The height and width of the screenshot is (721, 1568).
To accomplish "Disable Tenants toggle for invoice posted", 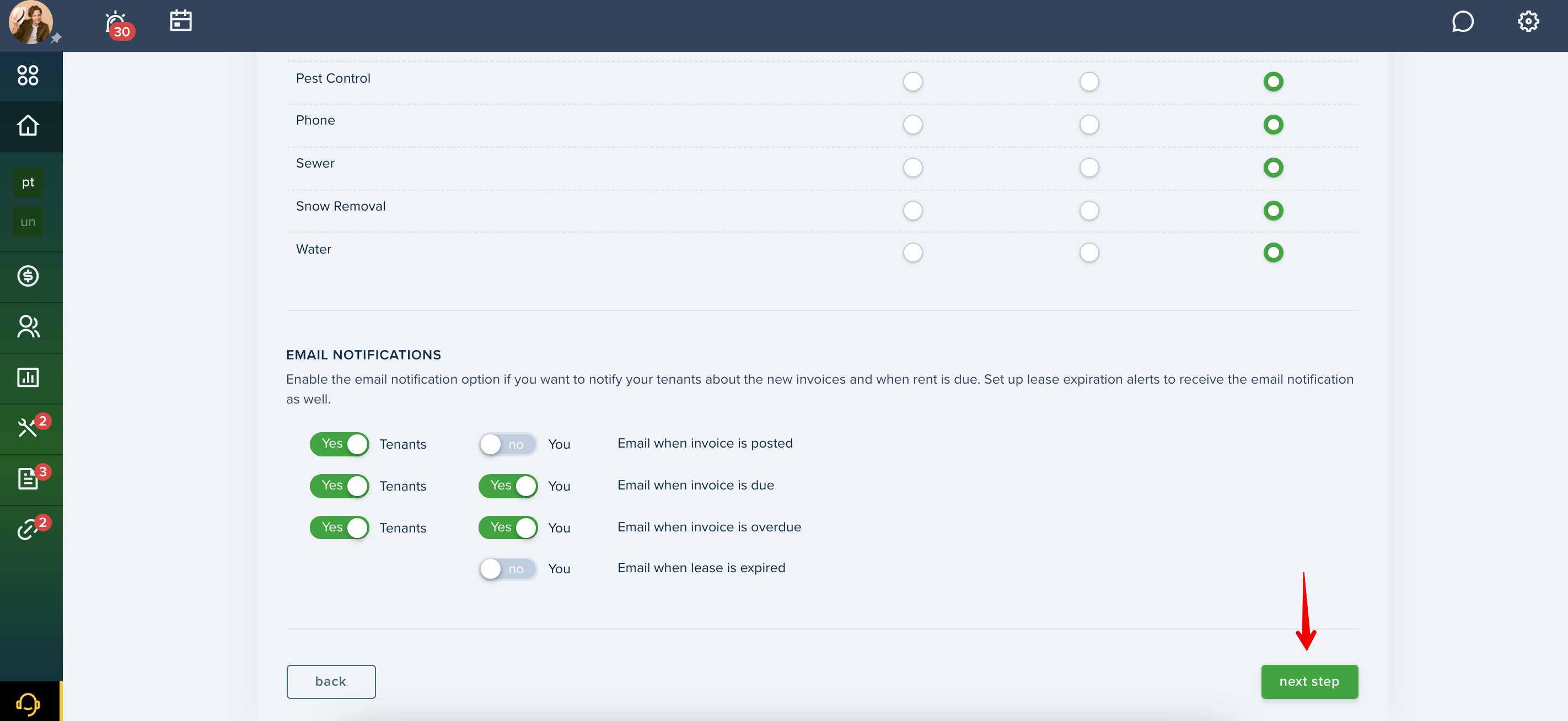I will 340,444.
